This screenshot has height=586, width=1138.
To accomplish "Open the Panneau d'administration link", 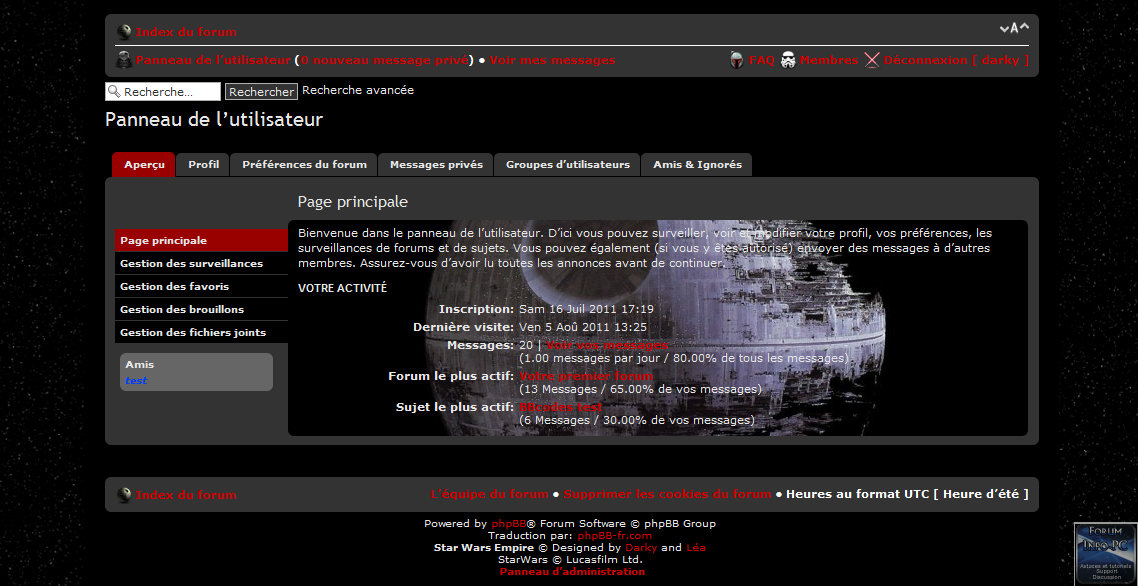I will pos(572,571).
